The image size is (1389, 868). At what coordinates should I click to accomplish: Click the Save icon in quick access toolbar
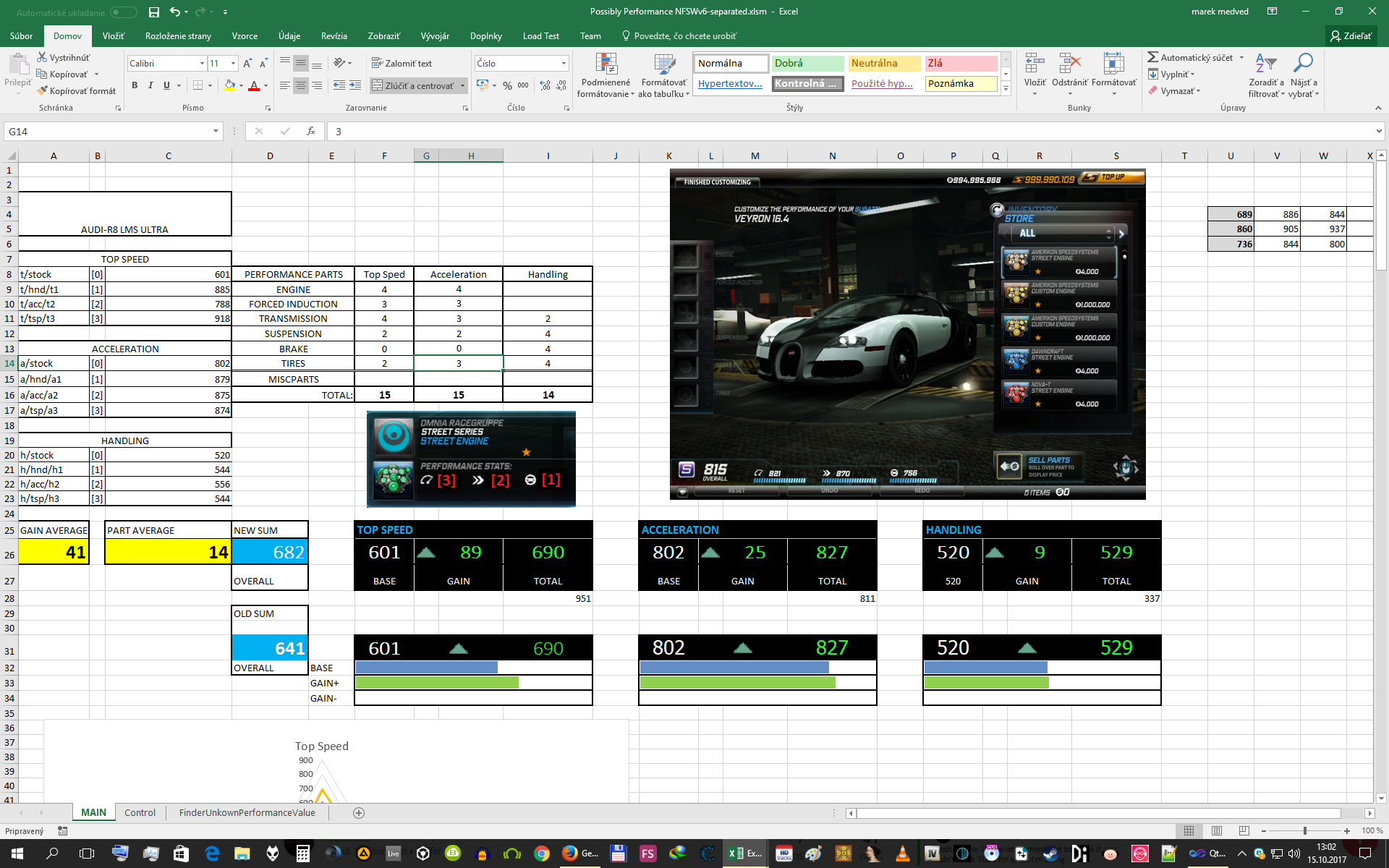click(x=153, y=12)
